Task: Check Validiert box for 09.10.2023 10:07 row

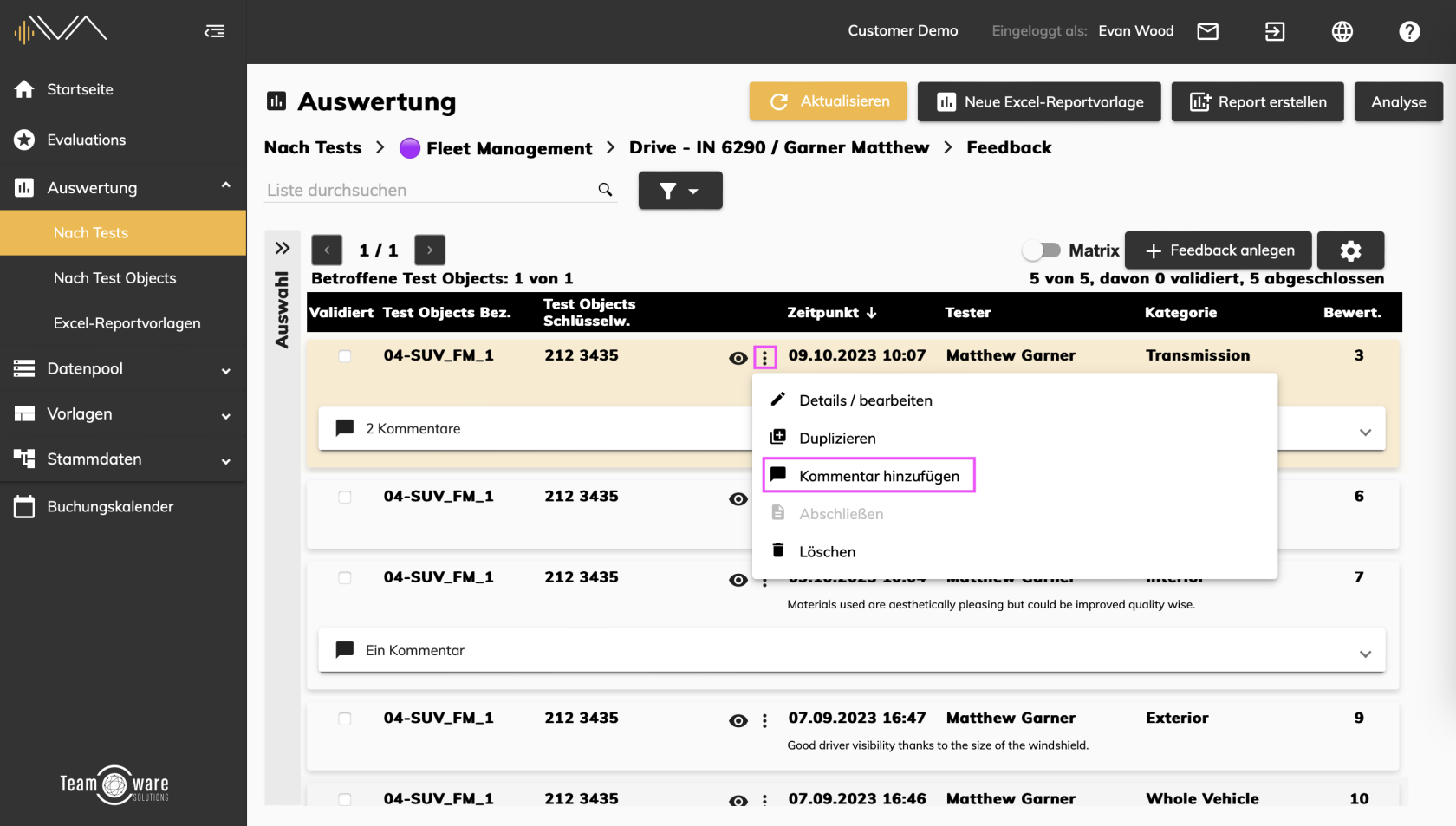Action: tap(345, 356)
